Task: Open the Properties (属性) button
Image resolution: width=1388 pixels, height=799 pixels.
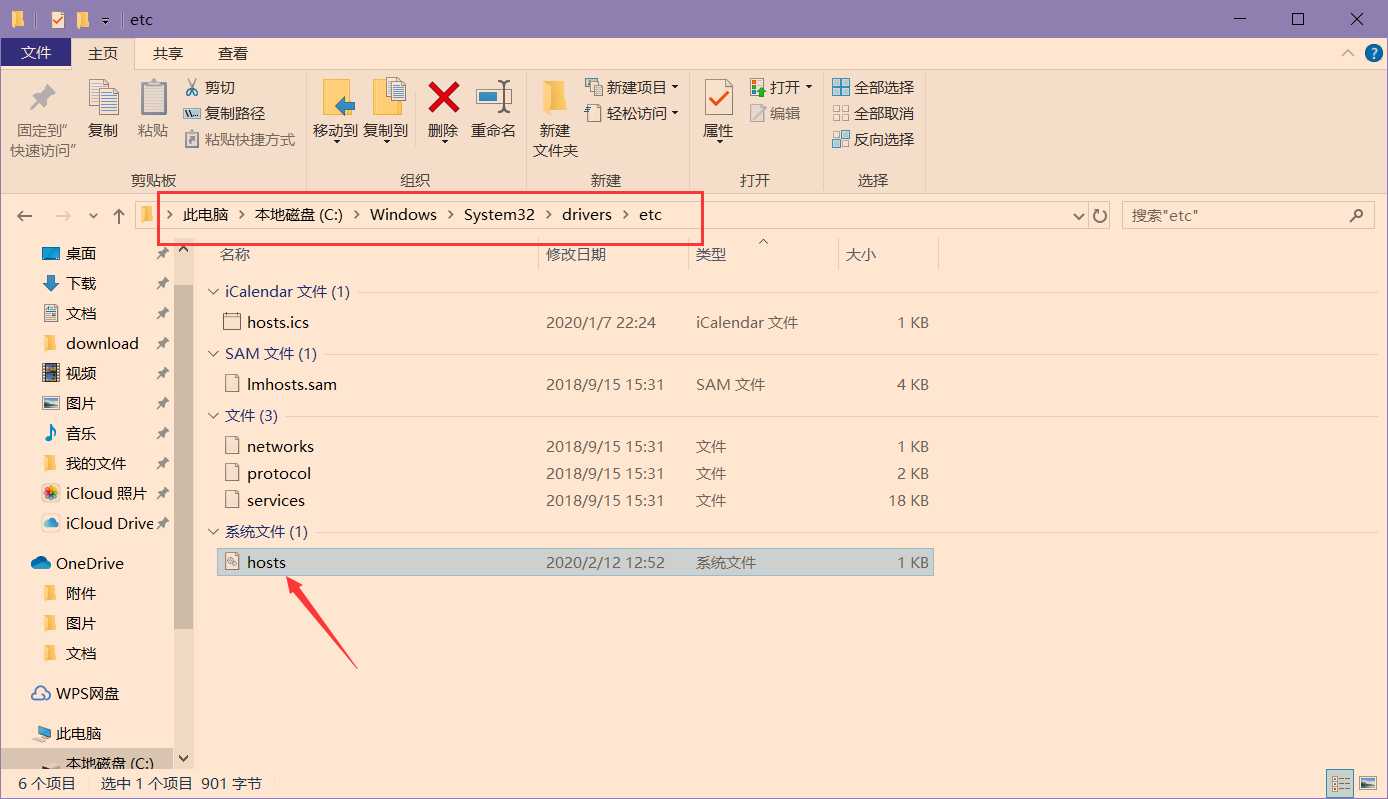Action: (718, 110)
